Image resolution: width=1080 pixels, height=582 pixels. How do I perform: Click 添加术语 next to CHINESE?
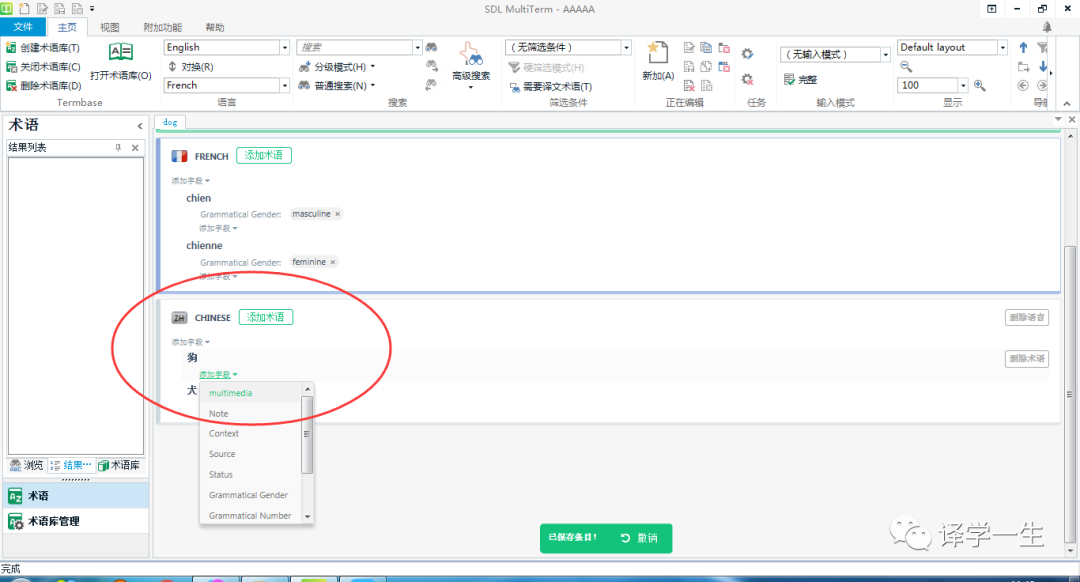tap(266, 318)
